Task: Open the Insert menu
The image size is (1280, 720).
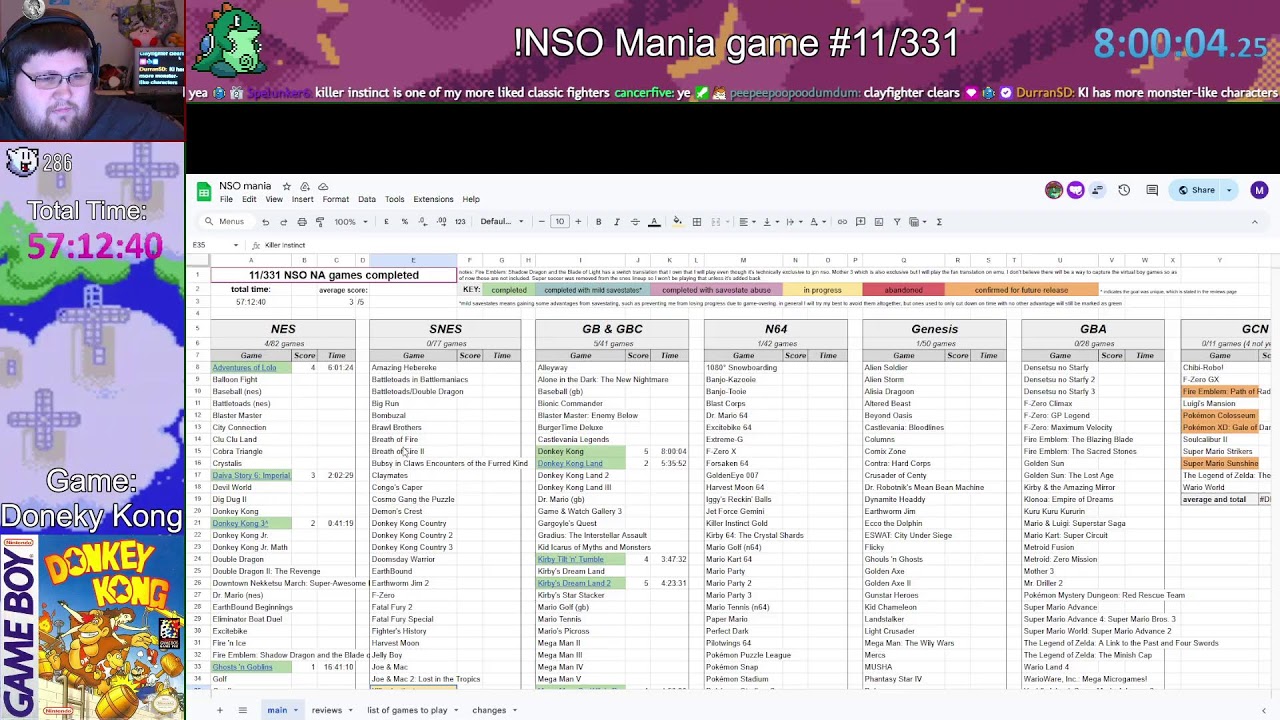Action: pyautogui.click(x=302, y=199)
